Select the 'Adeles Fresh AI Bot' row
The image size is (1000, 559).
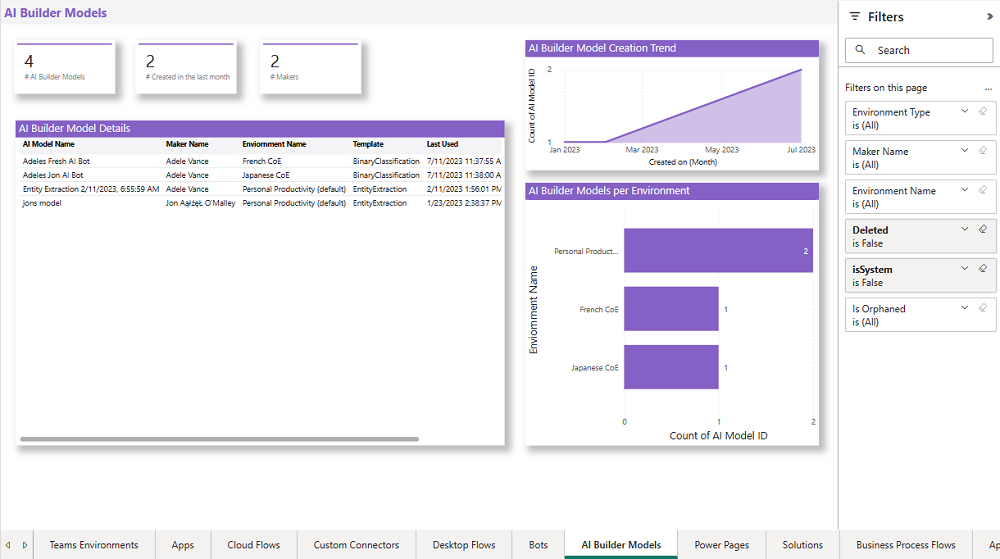261,161
